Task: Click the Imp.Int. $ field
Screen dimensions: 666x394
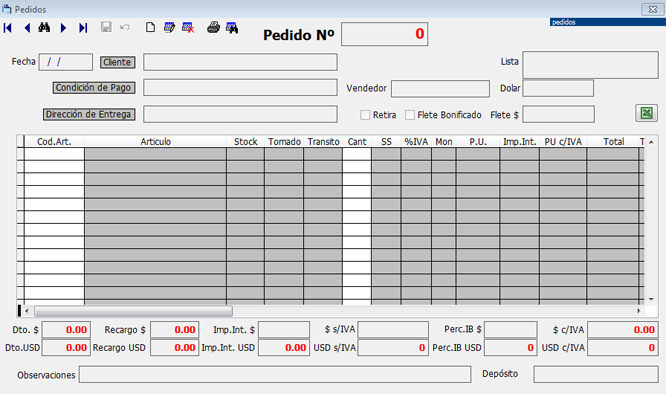Action: (x=284, y=330)
